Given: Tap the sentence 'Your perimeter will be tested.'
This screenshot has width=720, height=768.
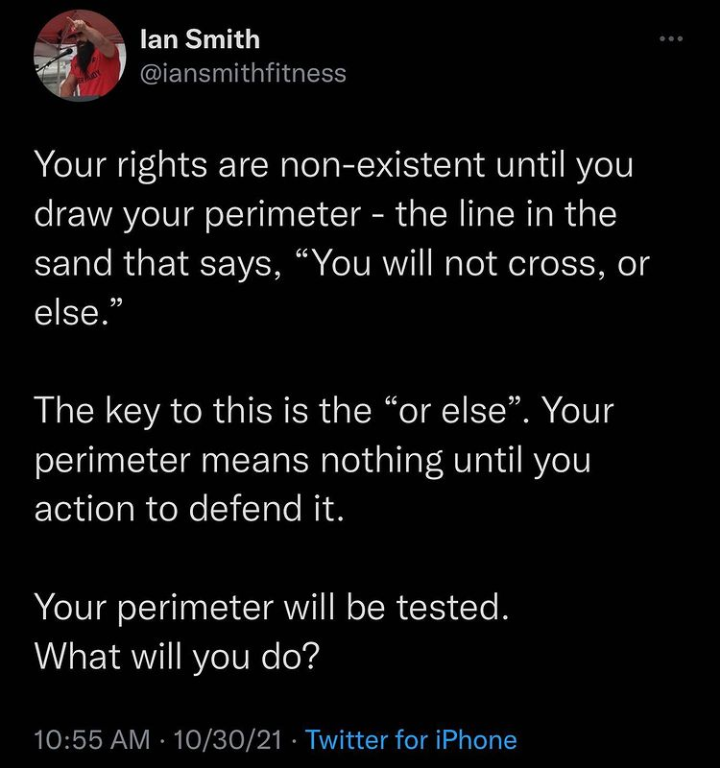Looking at the screenshot, I should pos(272,608).
